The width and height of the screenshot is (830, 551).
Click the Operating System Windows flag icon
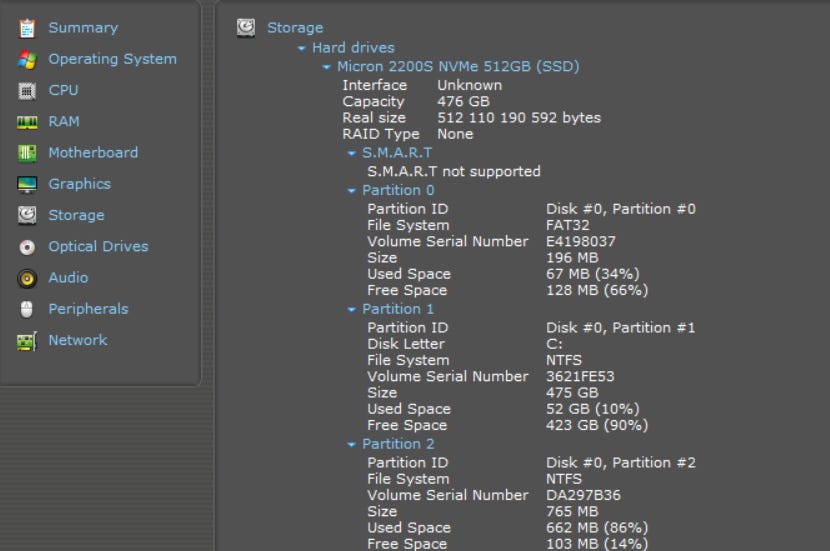(x=27, y=59)
